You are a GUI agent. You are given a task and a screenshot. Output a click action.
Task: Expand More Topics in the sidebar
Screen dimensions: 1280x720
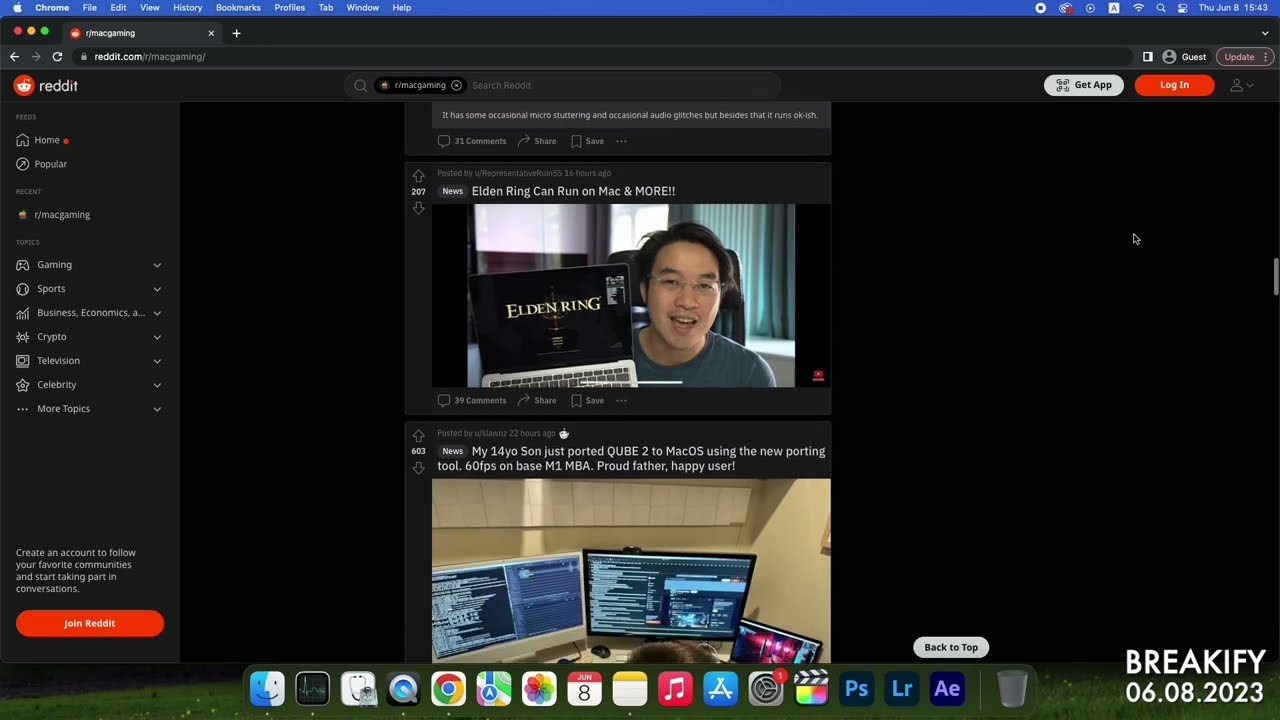pyautogui.click(x=89, y=409)
